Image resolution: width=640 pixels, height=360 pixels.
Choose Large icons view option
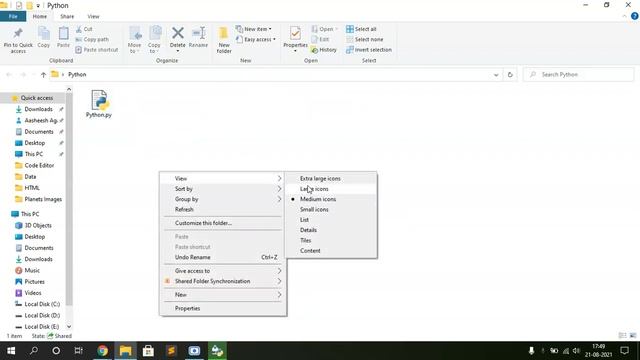[331, 189]
